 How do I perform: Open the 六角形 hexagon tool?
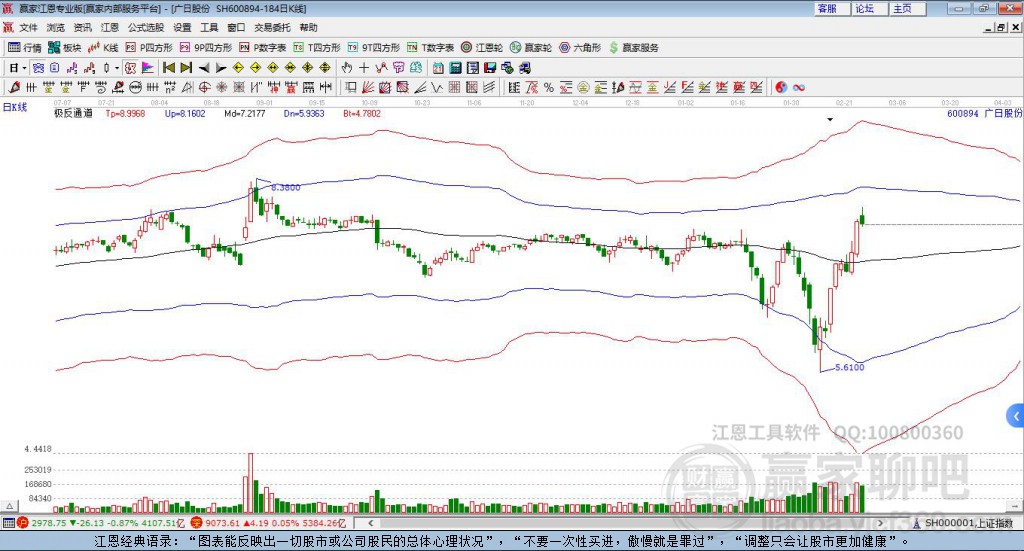coord(580,48)
